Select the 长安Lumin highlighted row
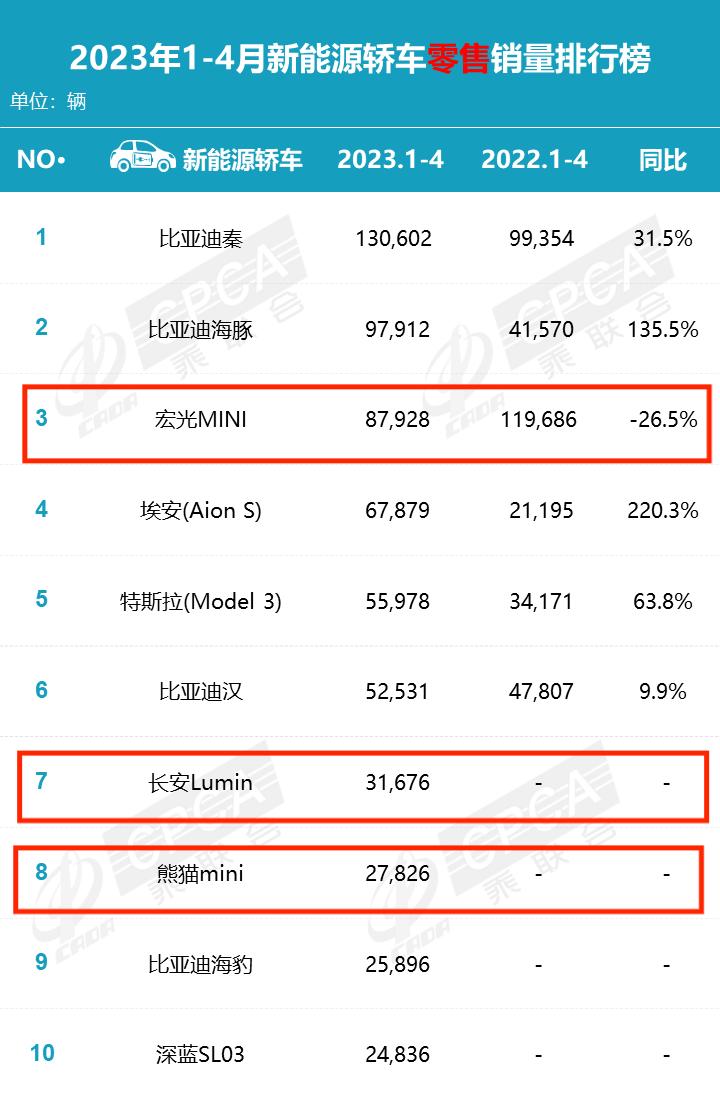This screenshot has height=1096, width=720. (201, 782)
